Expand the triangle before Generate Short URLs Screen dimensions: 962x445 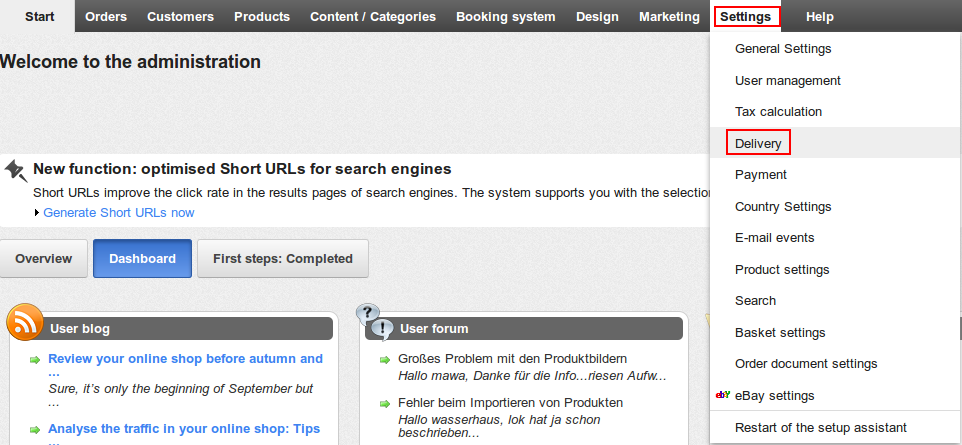[x=37, y=213]
